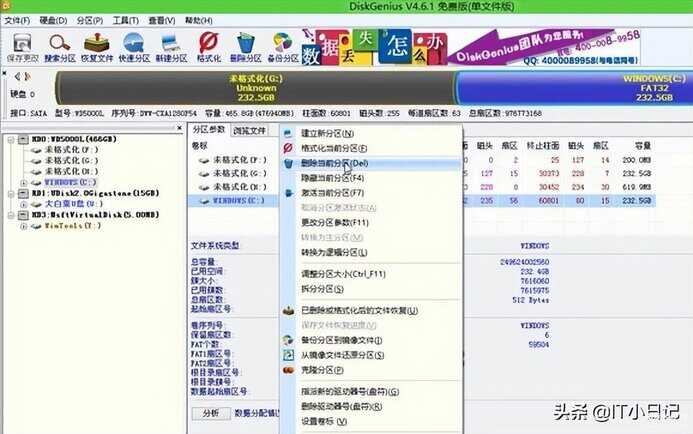The width and height of the screenshot is (693, 434).
Task: Collapse the HD3:MsftVirtualDisk tree node
Action: pyautogui.click(x=10, y=214)
